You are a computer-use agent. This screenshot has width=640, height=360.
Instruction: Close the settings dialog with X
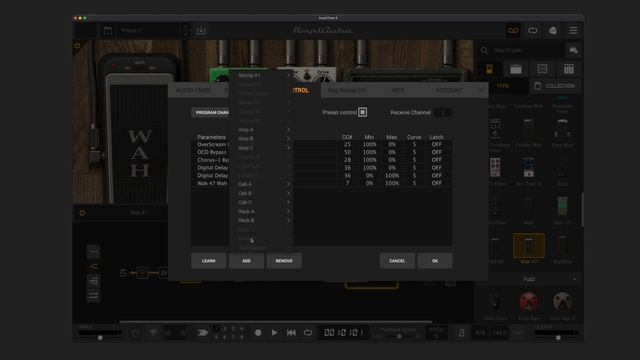coord(481,90)
